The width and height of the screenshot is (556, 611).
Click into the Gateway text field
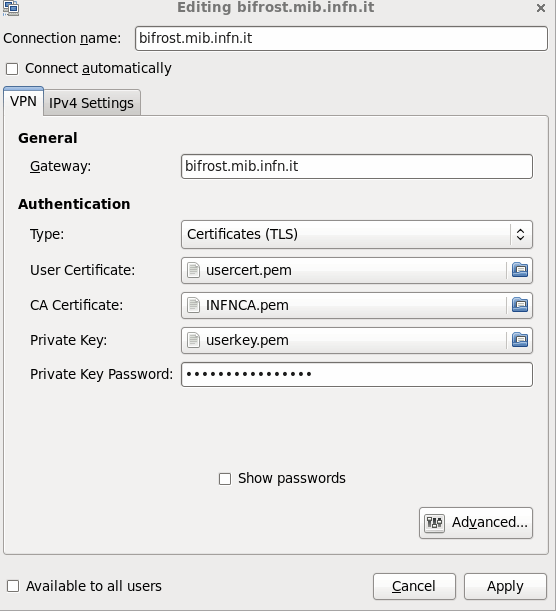coord(357,166)
